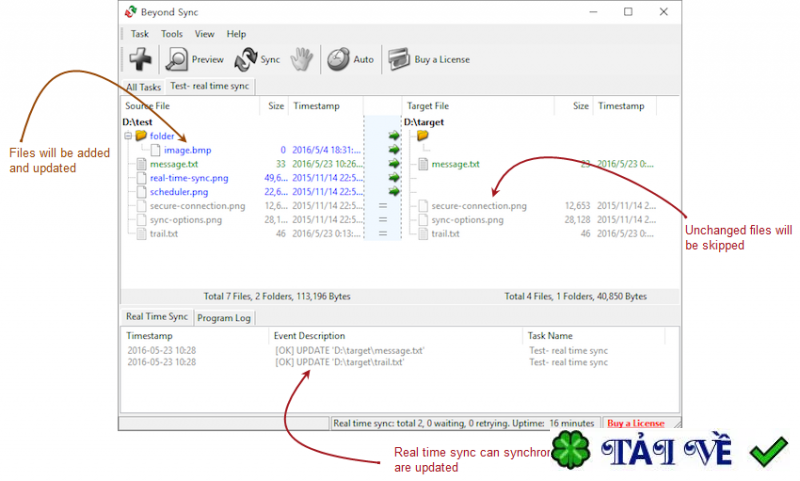Click the Auto clock icon

[x=338, y=59]
